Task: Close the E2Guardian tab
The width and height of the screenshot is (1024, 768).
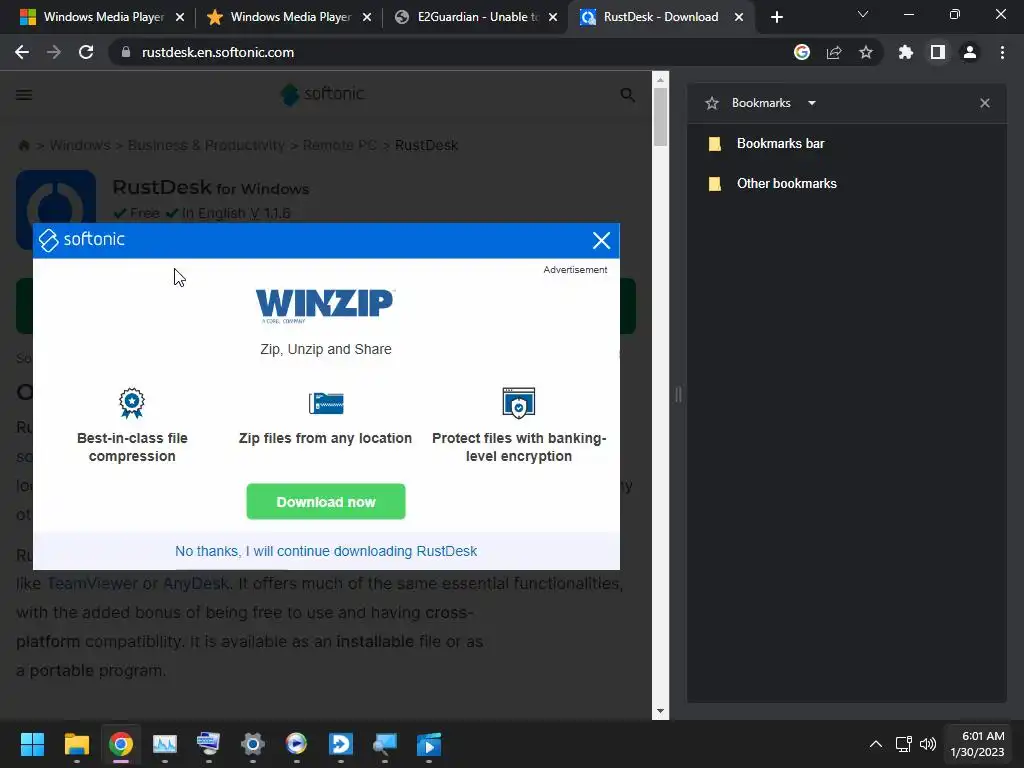Action: (553, 17)
